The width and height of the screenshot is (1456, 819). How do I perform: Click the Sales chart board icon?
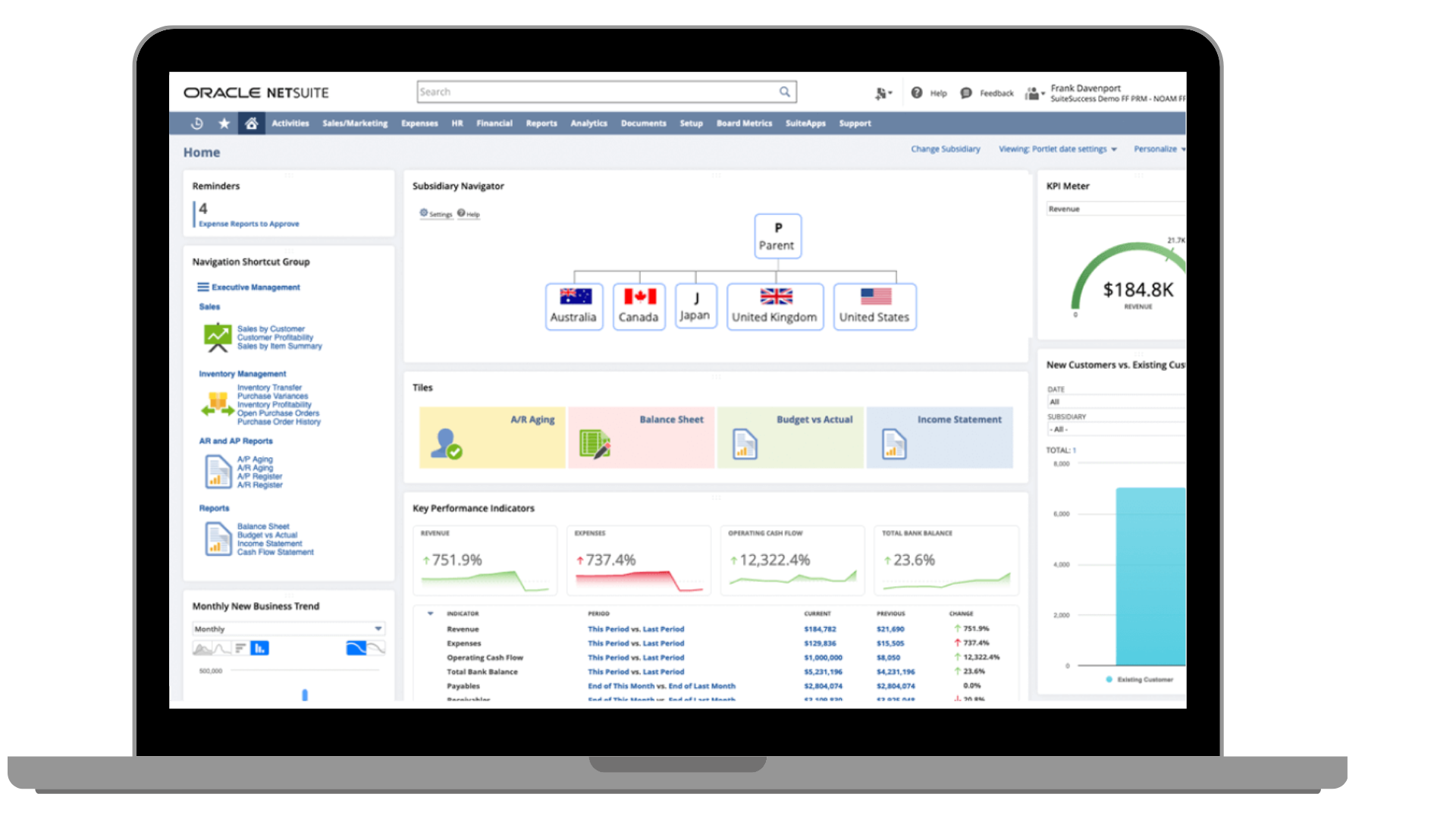[x=218, y=337]
